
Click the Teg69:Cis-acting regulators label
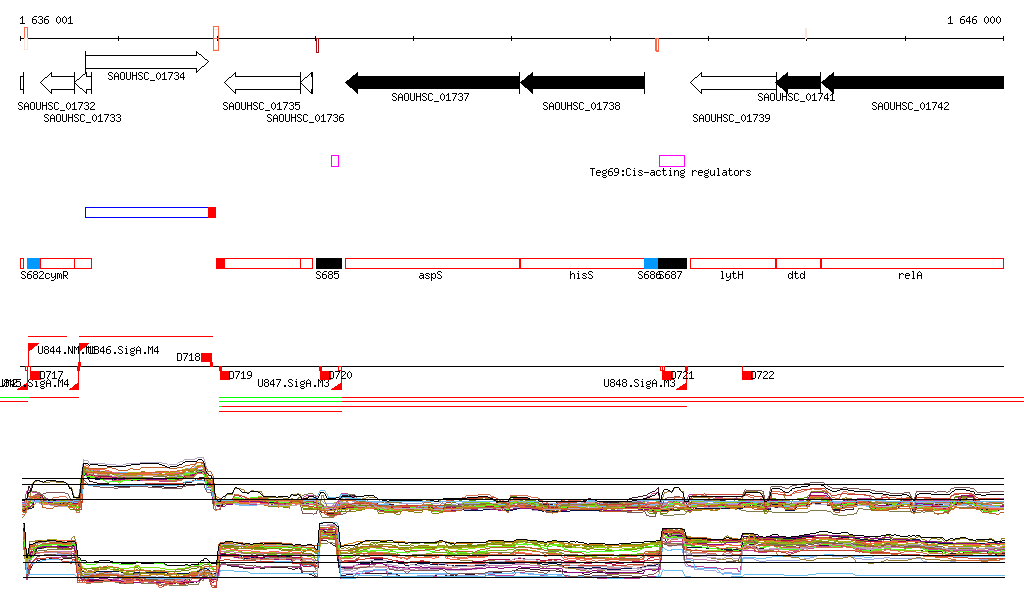point(670,172)
